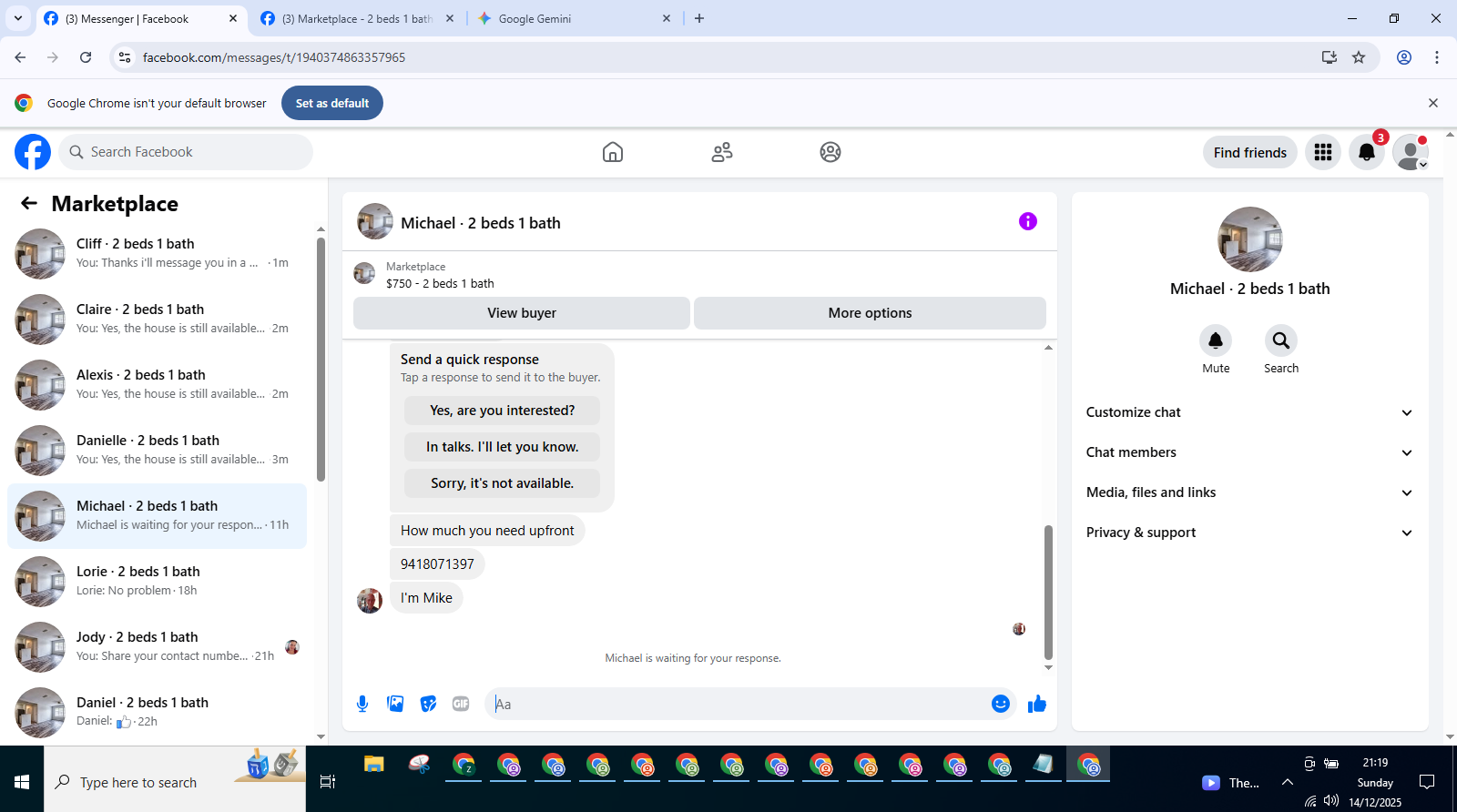
Task: Open the emoji picker smiley icon
Action: pyautogui.click(x=1001, y=704)
